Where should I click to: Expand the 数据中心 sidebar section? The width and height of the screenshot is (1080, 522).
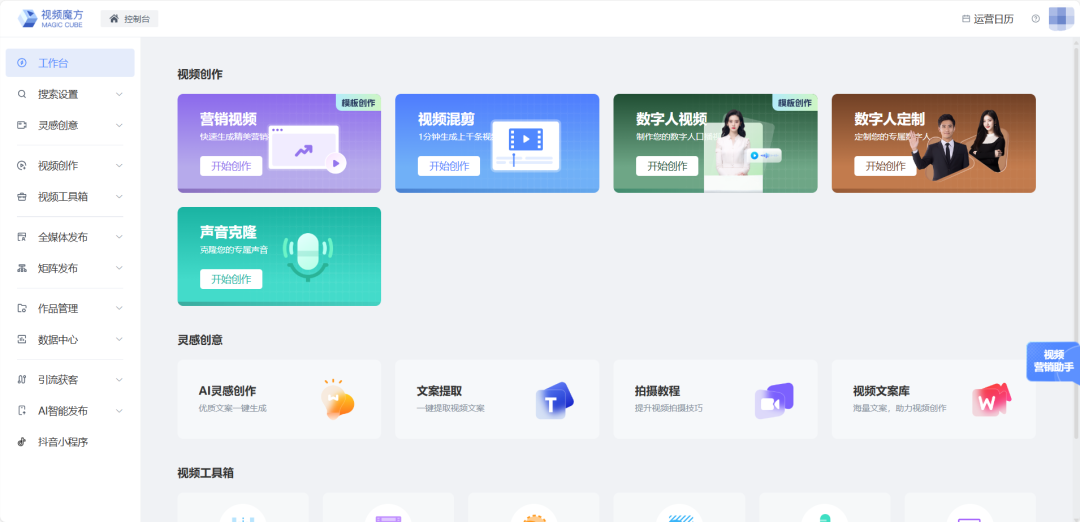[x=119, y=340]
